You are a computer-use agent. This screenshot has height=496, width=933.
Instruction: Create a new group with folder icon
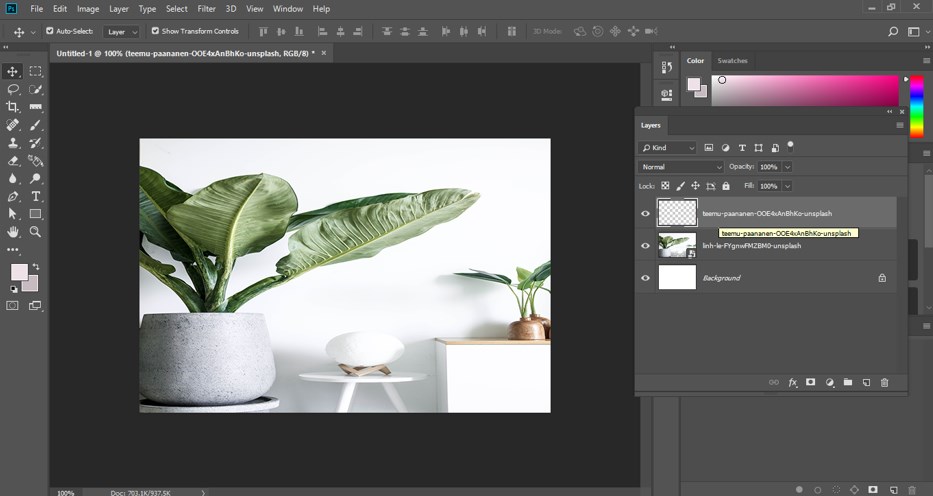(x=847, y=382)
